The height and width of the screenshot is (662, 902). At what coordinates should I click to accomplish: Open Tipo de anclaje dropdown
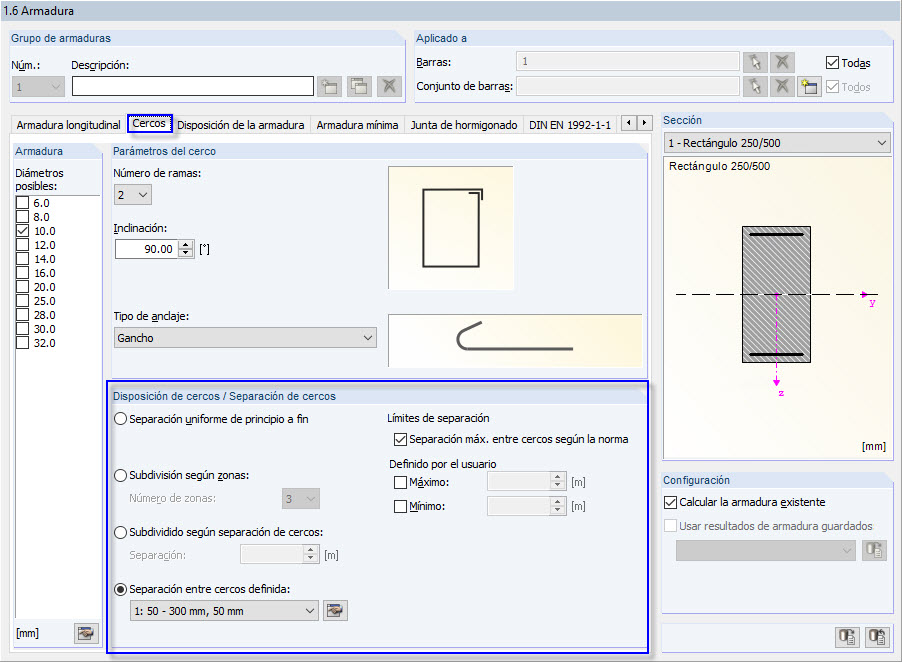(x=245, y=338)
